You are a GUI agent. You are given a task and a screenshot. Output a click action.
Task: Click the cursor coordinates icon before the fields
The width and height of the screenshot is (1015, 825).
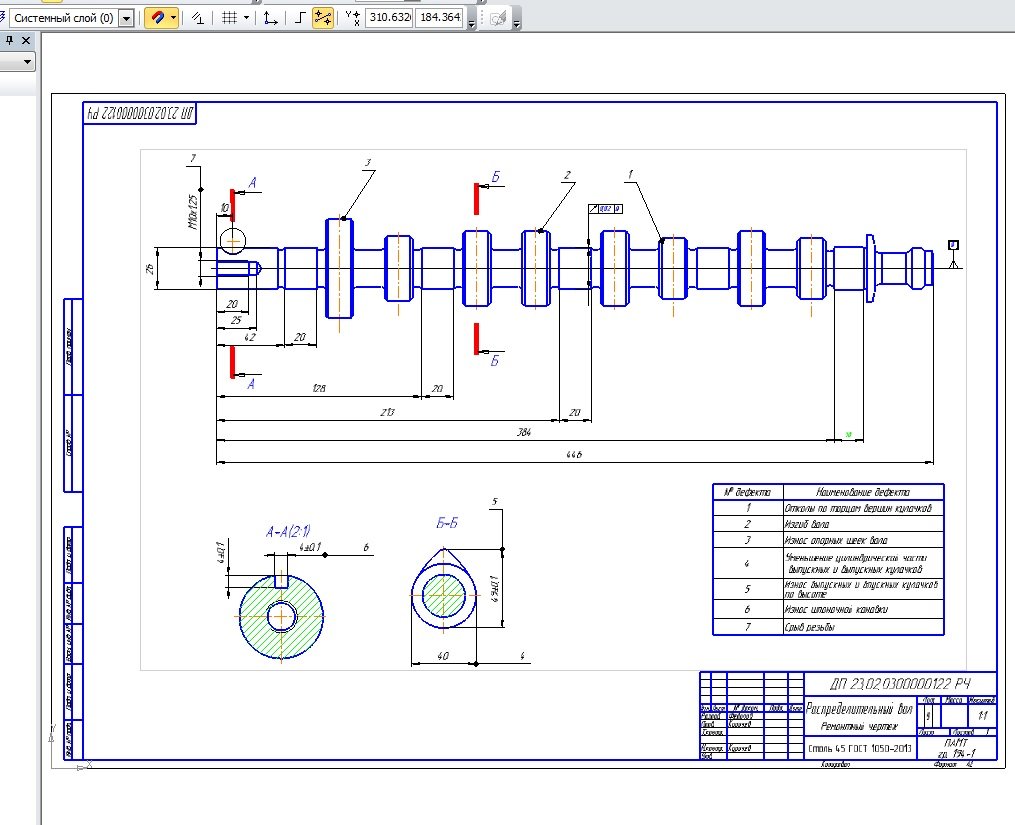coord(351,18)
